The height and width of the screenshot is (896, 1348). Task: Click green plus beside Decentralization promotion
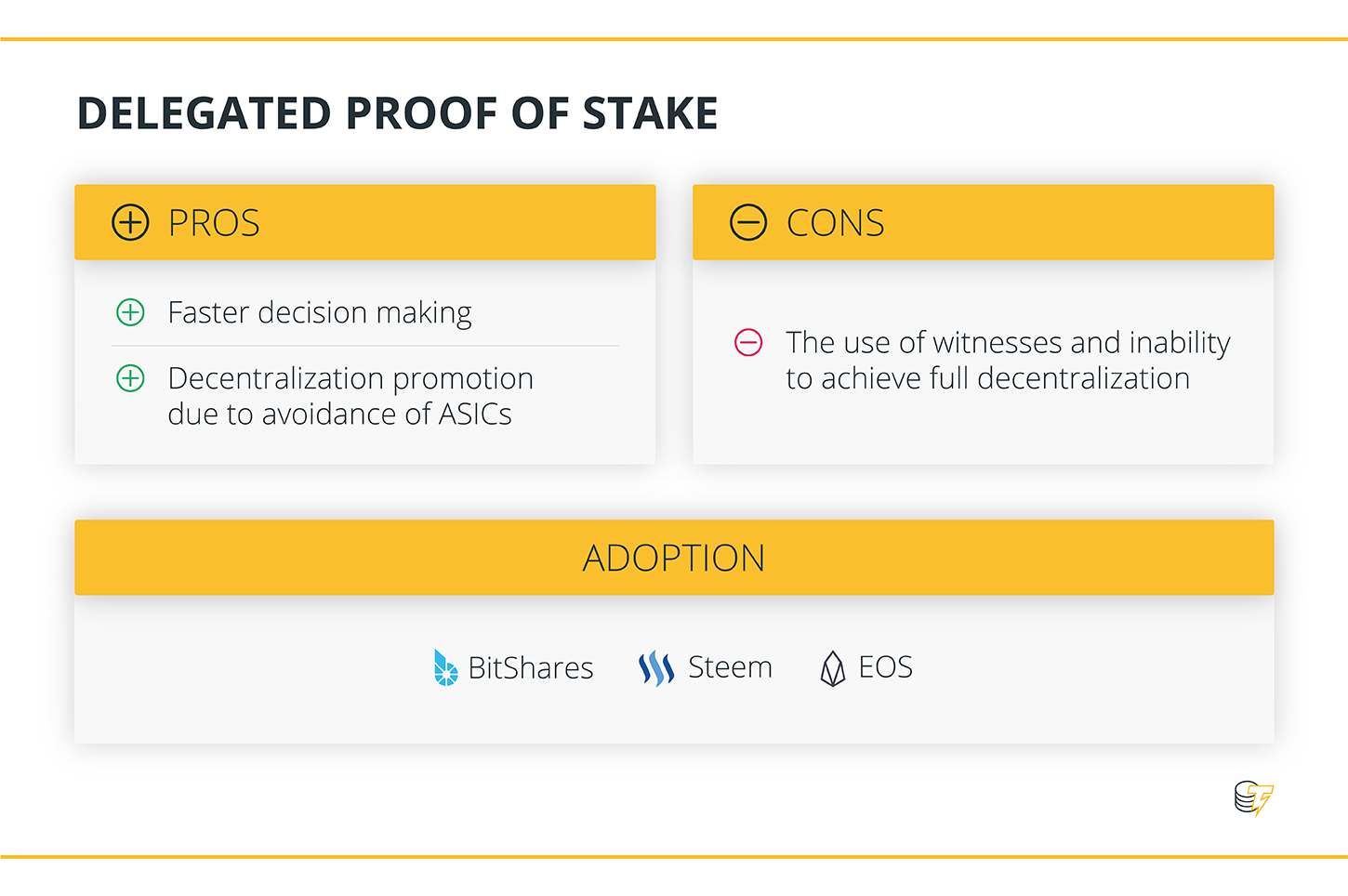pyautogui.click(x=130, y=378)
